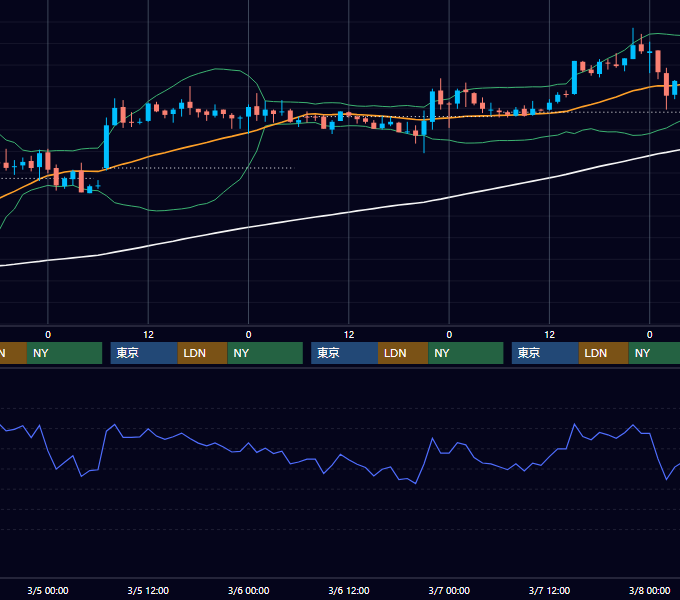Select the 東京 session block on 3/5
Image resolution: width=680 pixels, height=600 pixels.
(144, 353)
